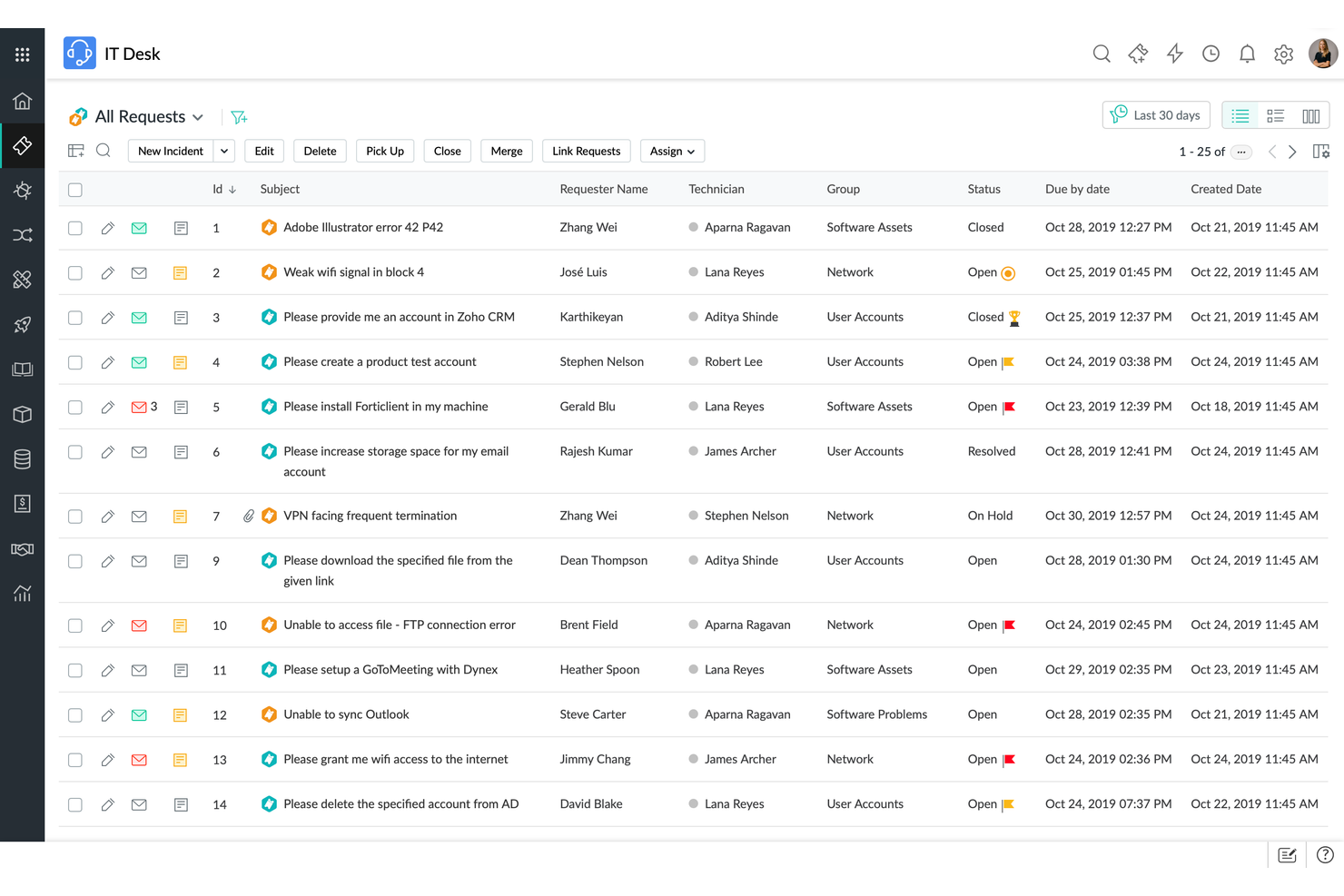Screen dimensions: 1344x896
Task: Click the Link Requests button
Action: coord(586,151)
